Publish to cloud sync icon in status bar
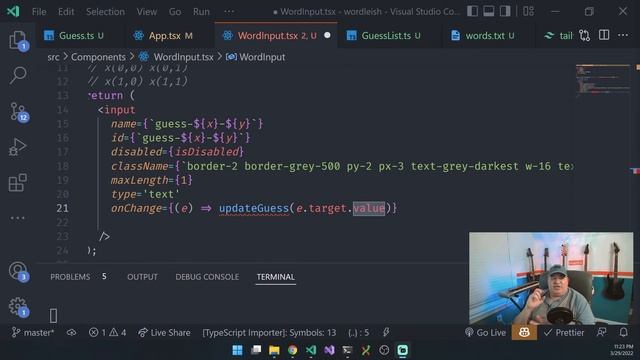 71,333
